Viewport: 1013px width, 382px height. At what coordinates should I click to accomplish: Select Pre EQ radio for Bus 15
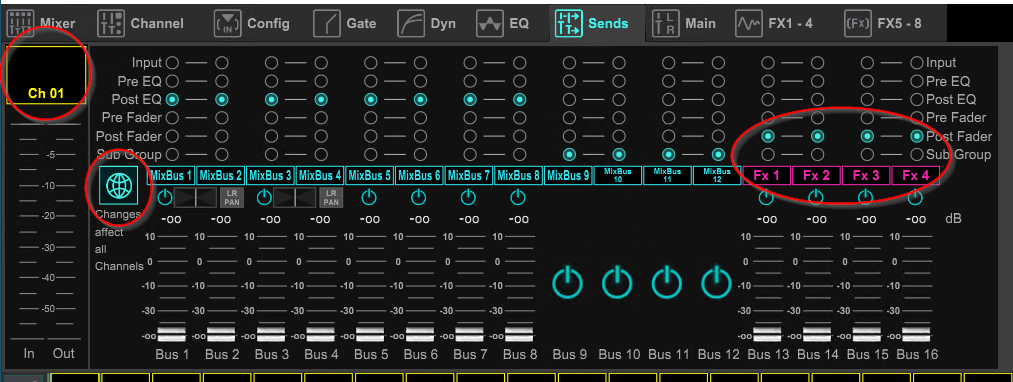click(x=867, y=81)
